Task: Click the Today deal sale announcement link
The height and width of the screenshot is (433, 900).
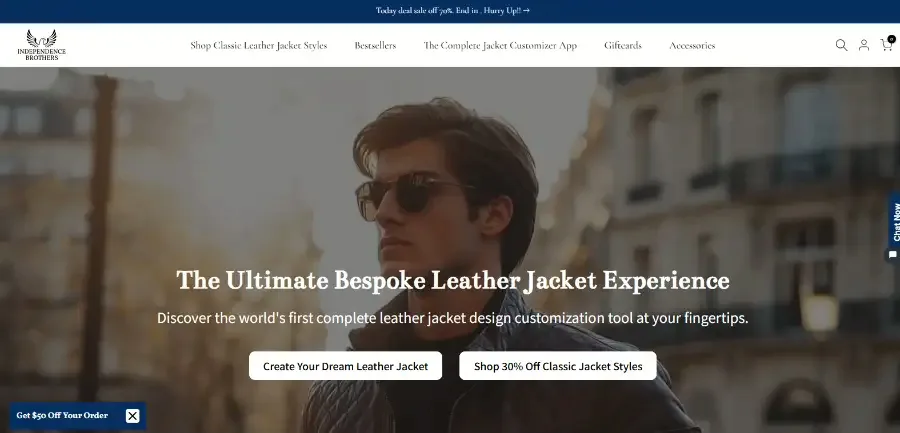Action: pyautogui.click(x=453, y=10)
